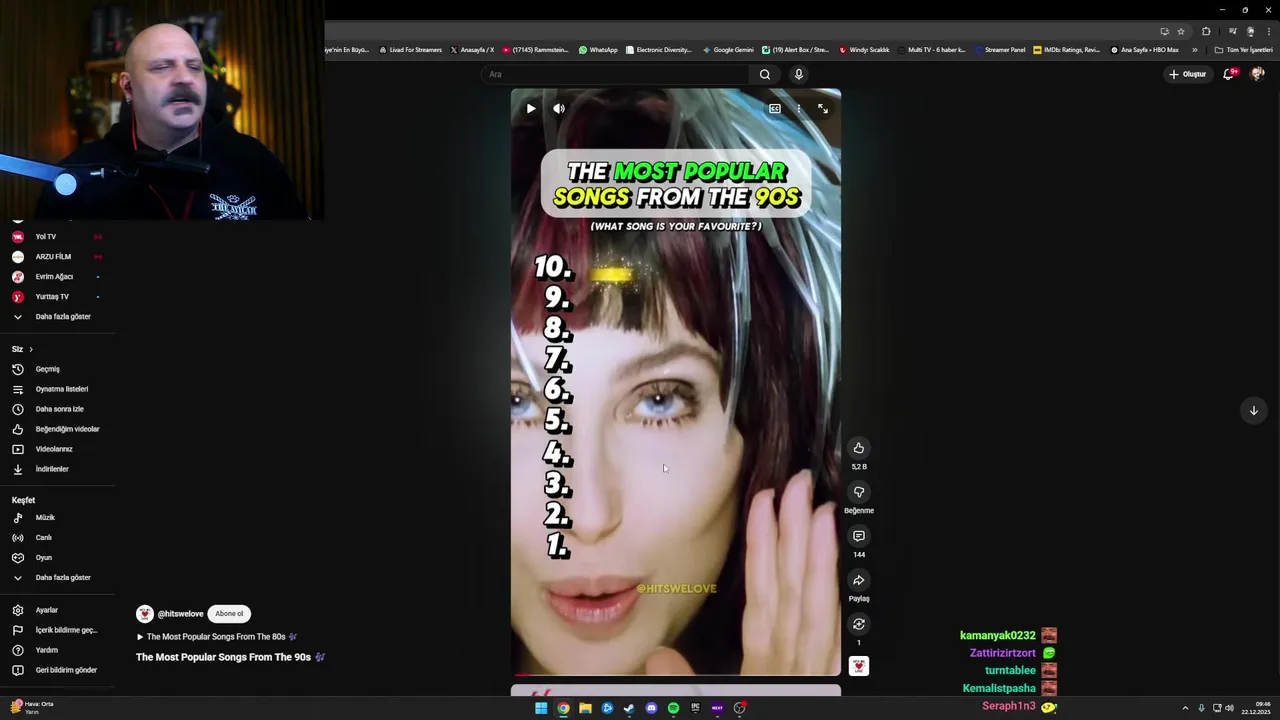This screenshot has width=1280, height=720.
Task: Open the Shorts player three-dot menu
Action: click(x=798, y=108)
